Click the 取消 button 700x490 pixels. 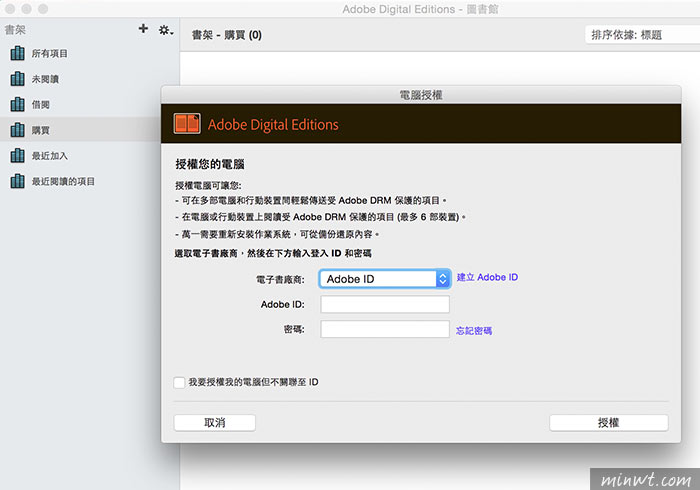click(x=215, y=423)
